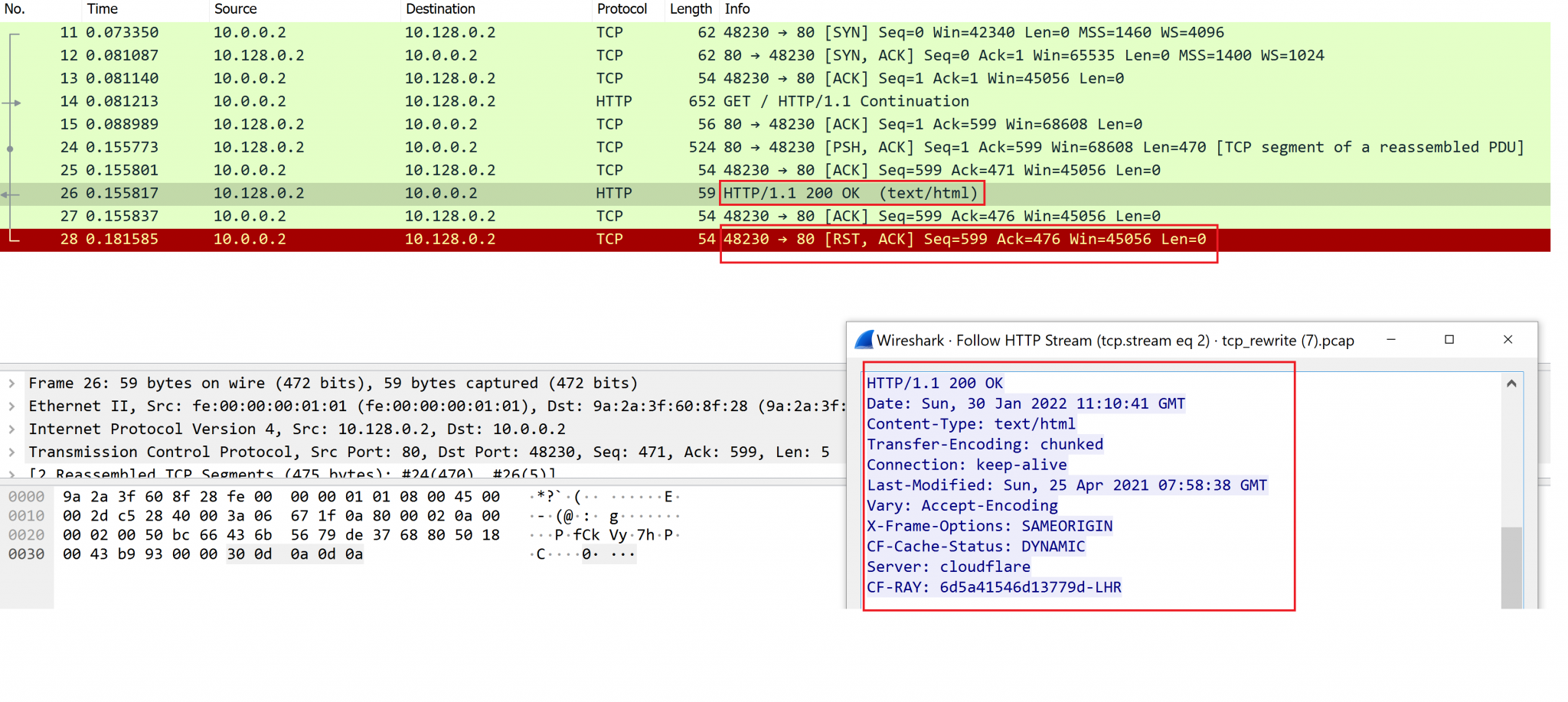Select the packet 28 RST, ACK row

point(383,239)
